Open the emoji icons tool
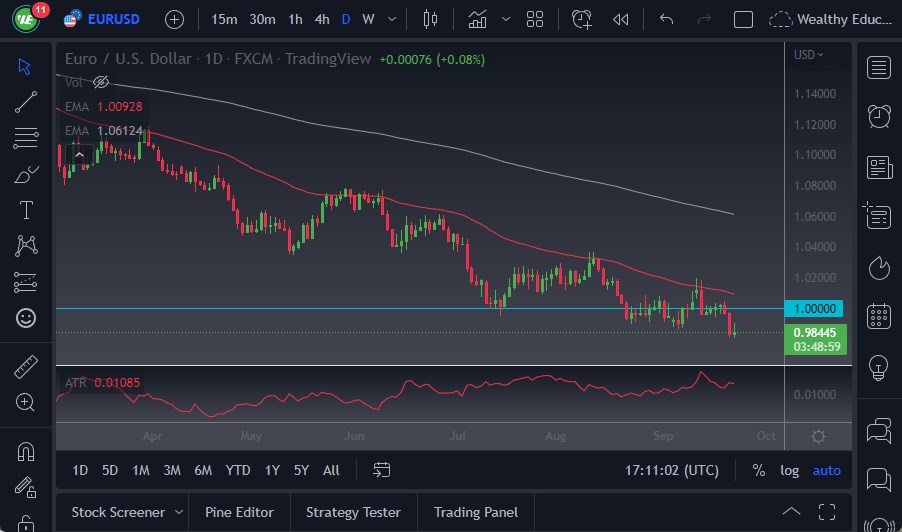The height and width of the screenshot is (532, 902). (x=26, y=318)
